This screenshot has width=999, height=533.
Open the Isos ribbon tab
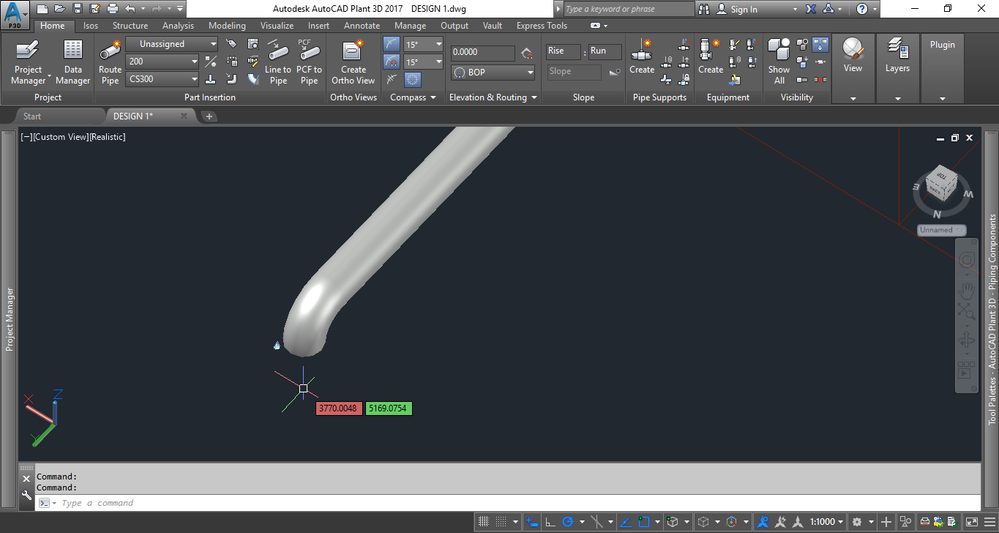pos(90,25)
